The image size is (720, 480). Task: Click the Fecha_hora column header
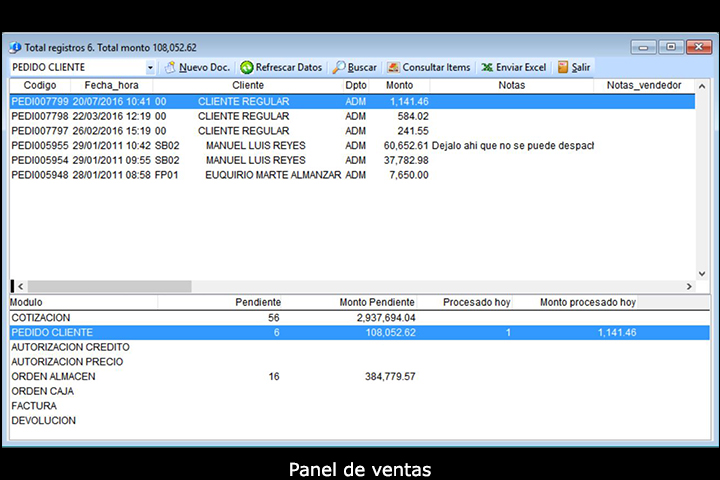coord(111,86)
